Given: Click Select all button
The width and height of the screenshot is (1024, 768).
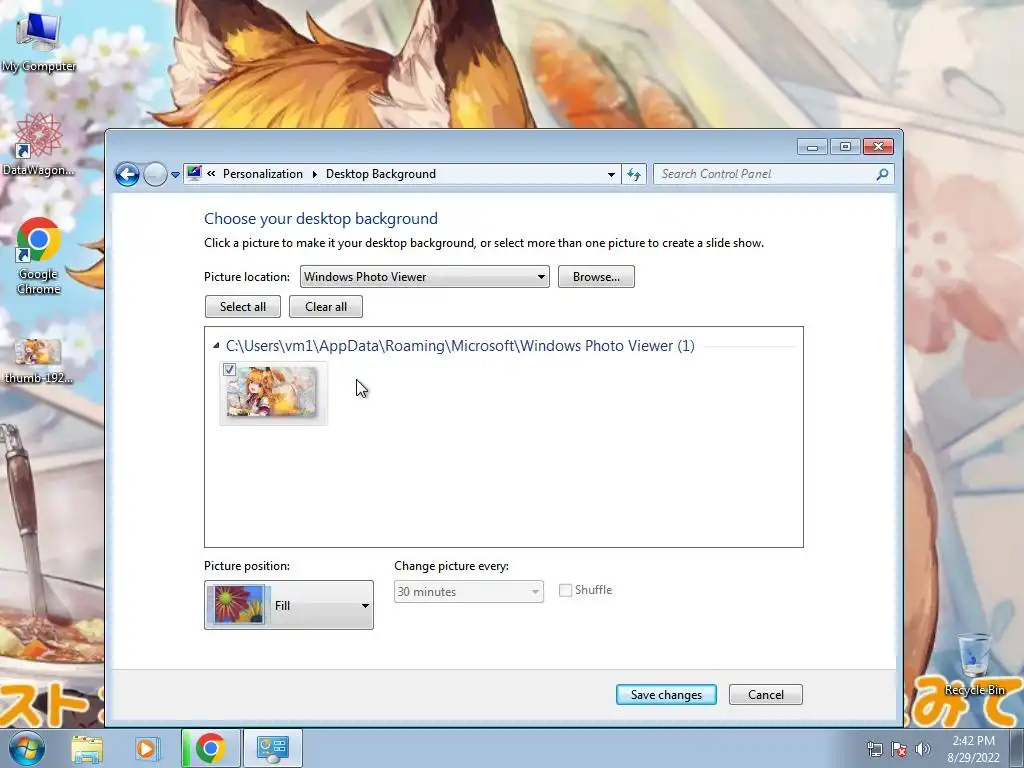Looking at the screenshot, I should pyautogui.click(x=243, y=307).
